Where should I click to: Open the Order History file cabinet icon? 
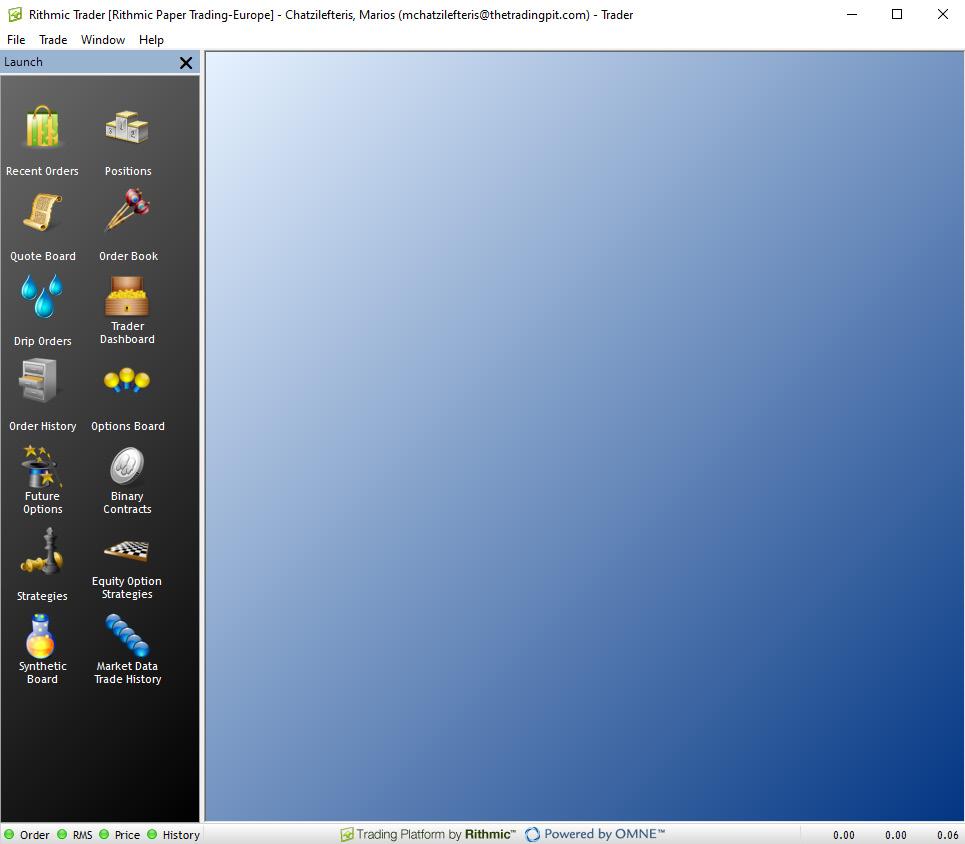point(38,380)
